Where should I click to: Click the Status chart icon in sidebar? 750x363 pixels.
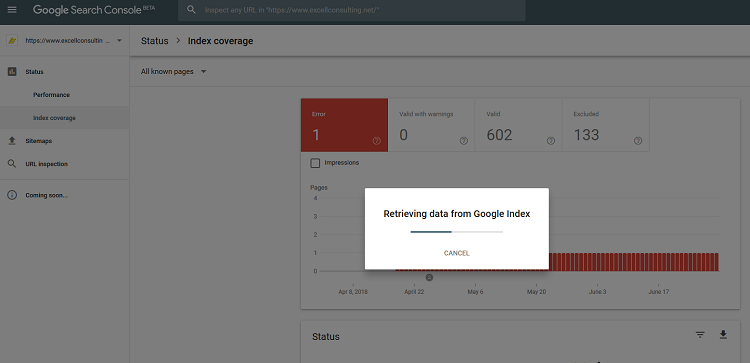12,72
